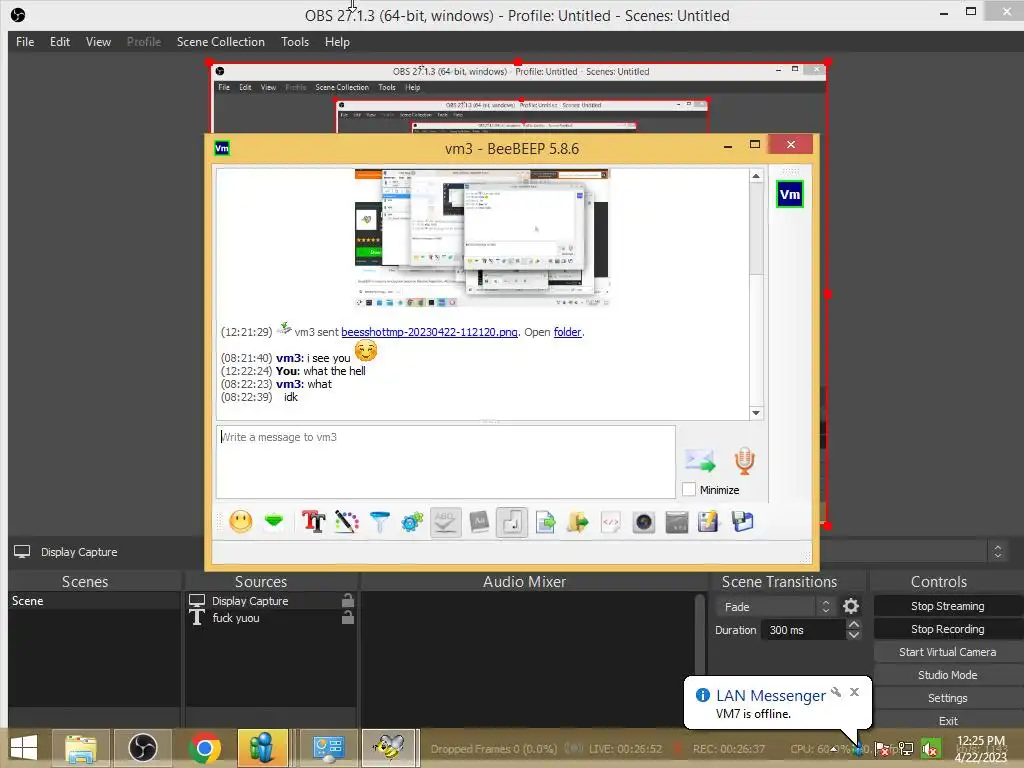Click the taskbar clock showing 12:25 PM
1024x768 pixels.
981,748
